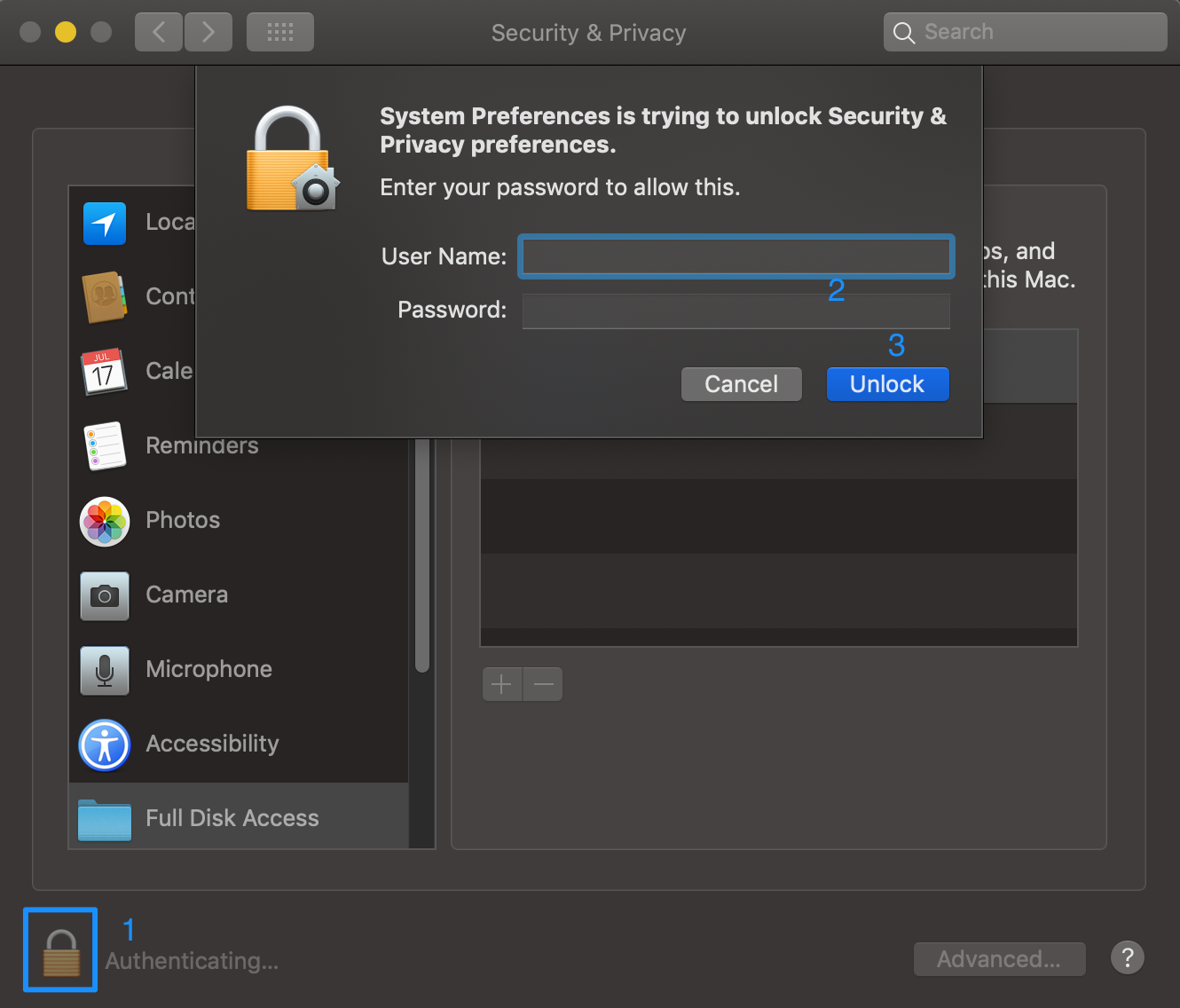Add an app with the plus button
The image size is (1180, 1008).
[502, 684]
